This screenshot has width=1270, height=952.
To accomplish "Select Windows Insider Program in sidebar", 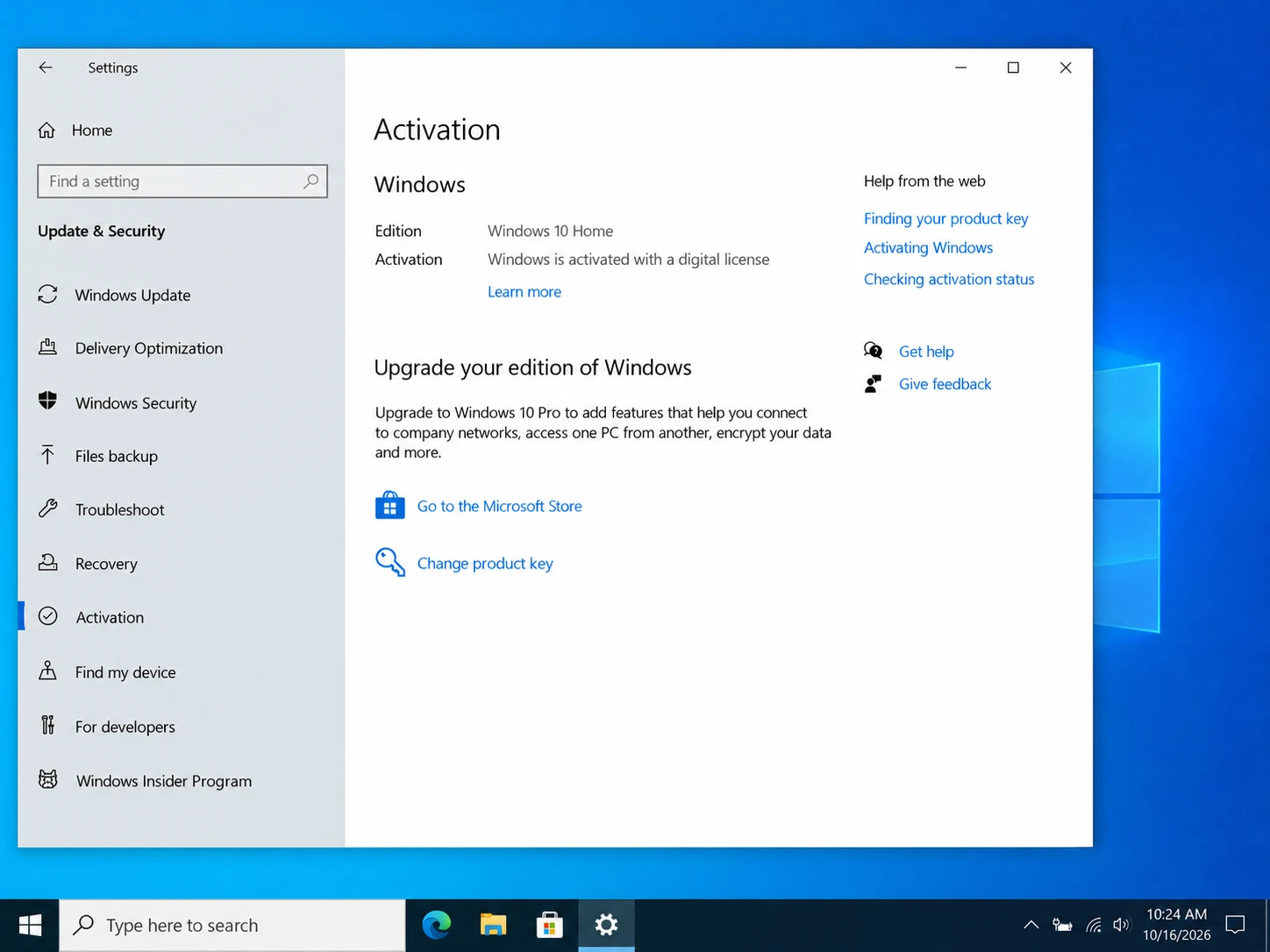I will (163, 781).
